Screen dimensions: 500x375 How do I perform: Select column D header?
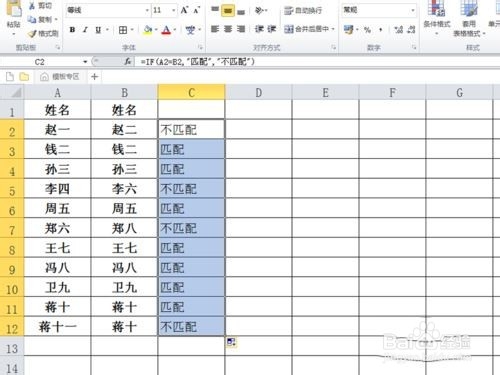click(258, 92)
